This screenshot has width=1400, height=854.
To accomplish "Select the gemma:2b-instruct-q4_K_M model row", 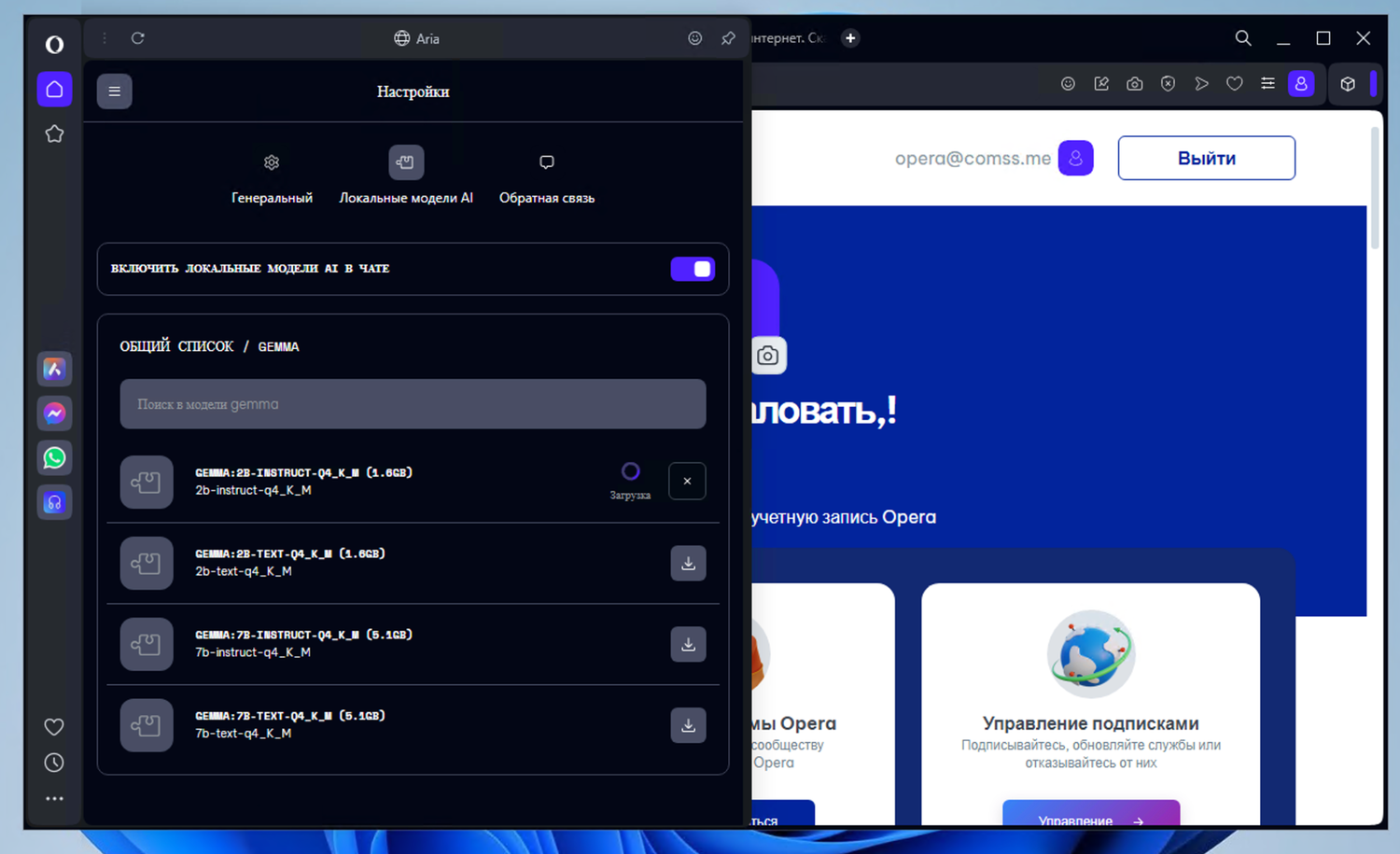I will click(x=413, y=482).
